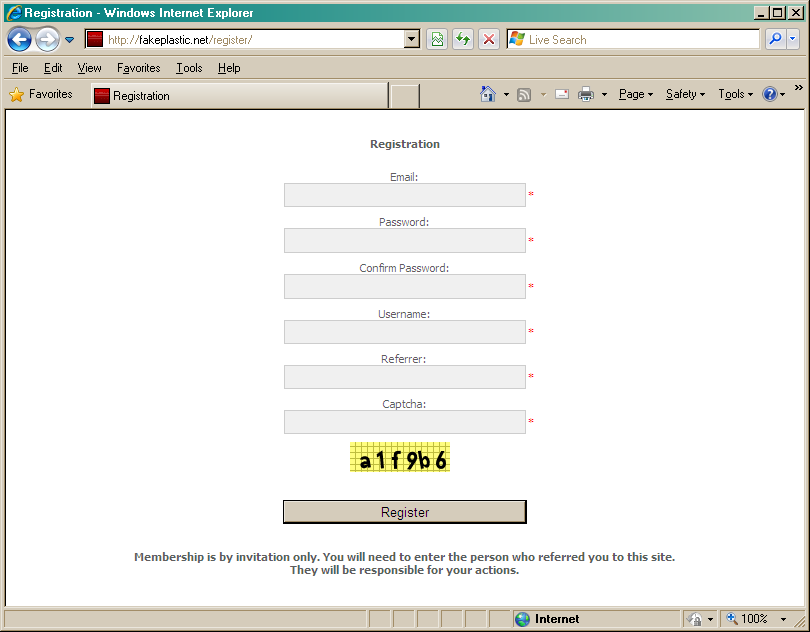The image size is (810, 632).
Task: Open the Page dropdown menu
Action: click(635, 94)
